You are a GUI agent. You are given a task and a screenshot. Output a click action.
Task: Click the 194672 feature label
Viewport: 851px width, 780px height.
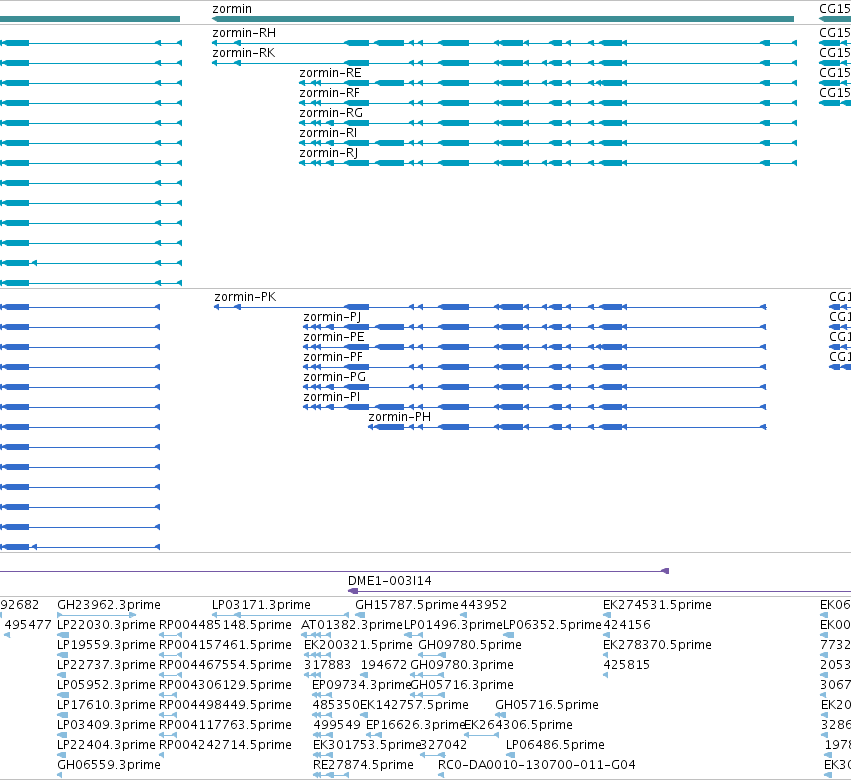tap(384, 665)
